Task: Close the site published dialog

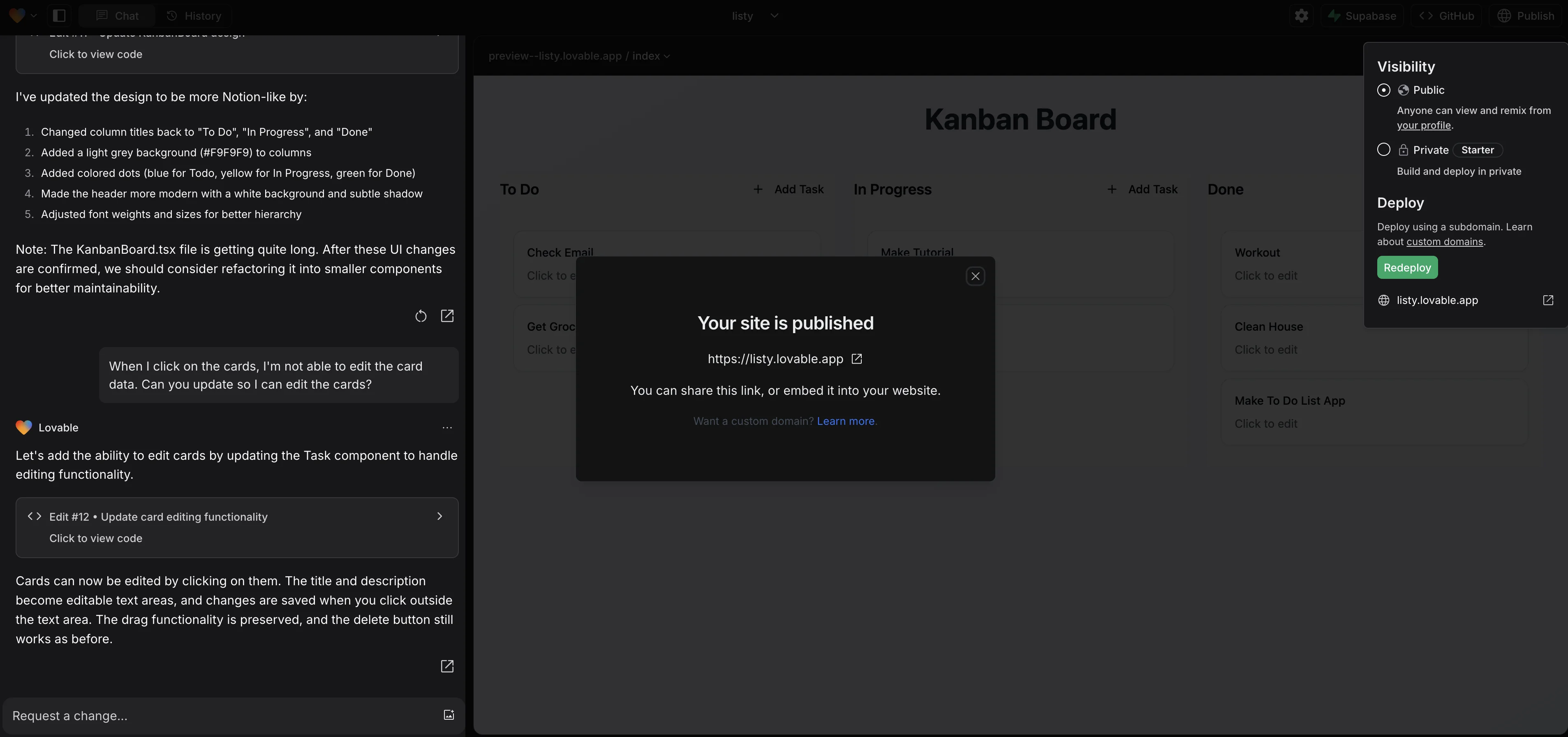Action: (x=975, y=276)
